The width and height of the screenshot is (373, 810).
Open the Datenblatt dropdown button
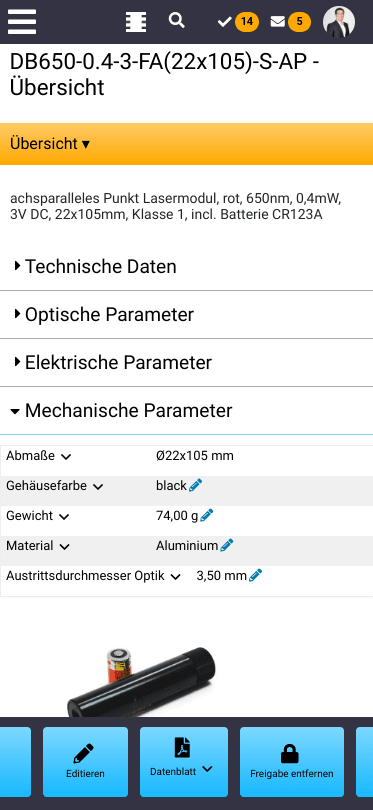pos(184,762)
